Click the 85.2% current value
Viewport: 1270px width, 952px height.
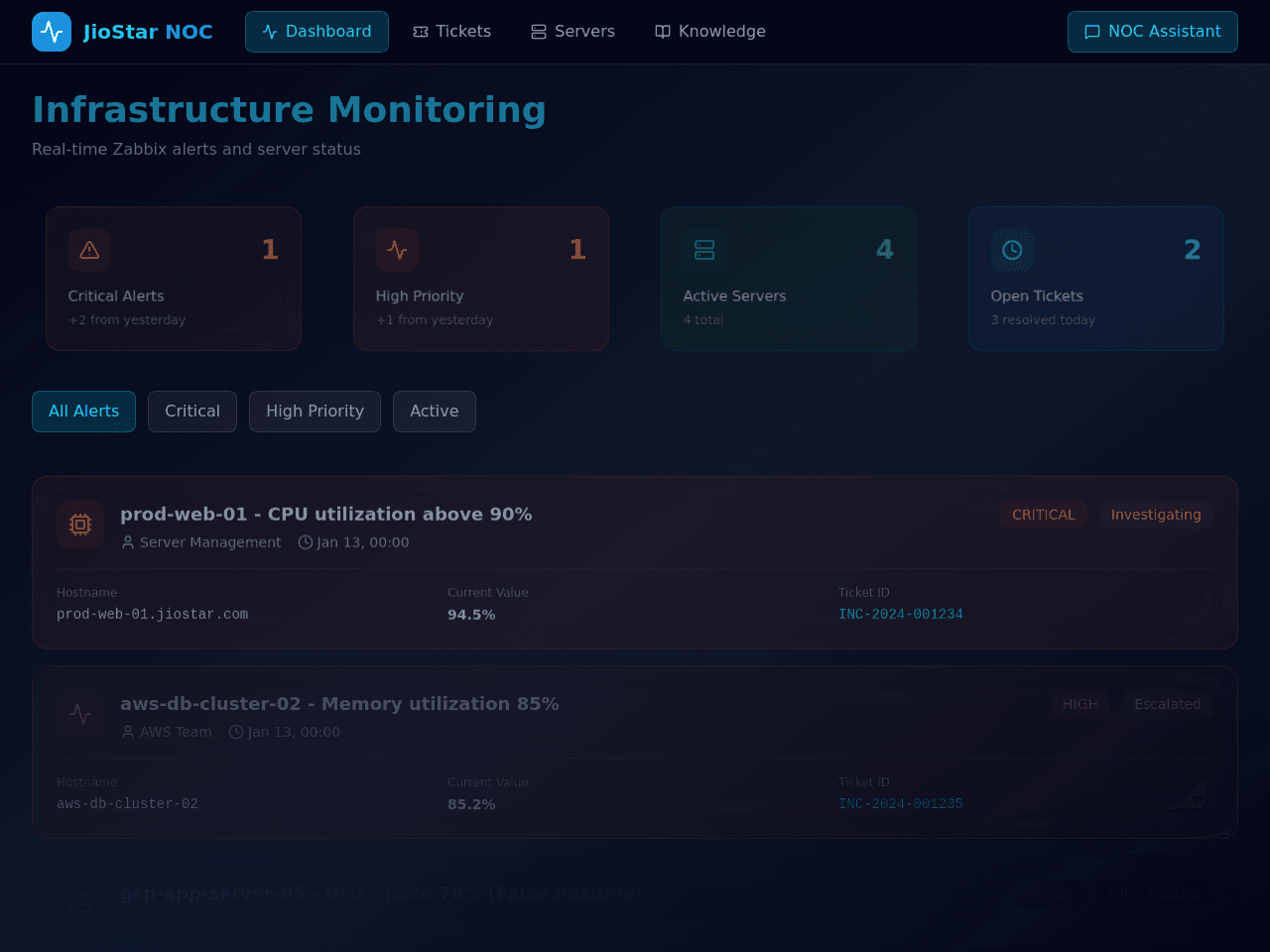[471, 804]
